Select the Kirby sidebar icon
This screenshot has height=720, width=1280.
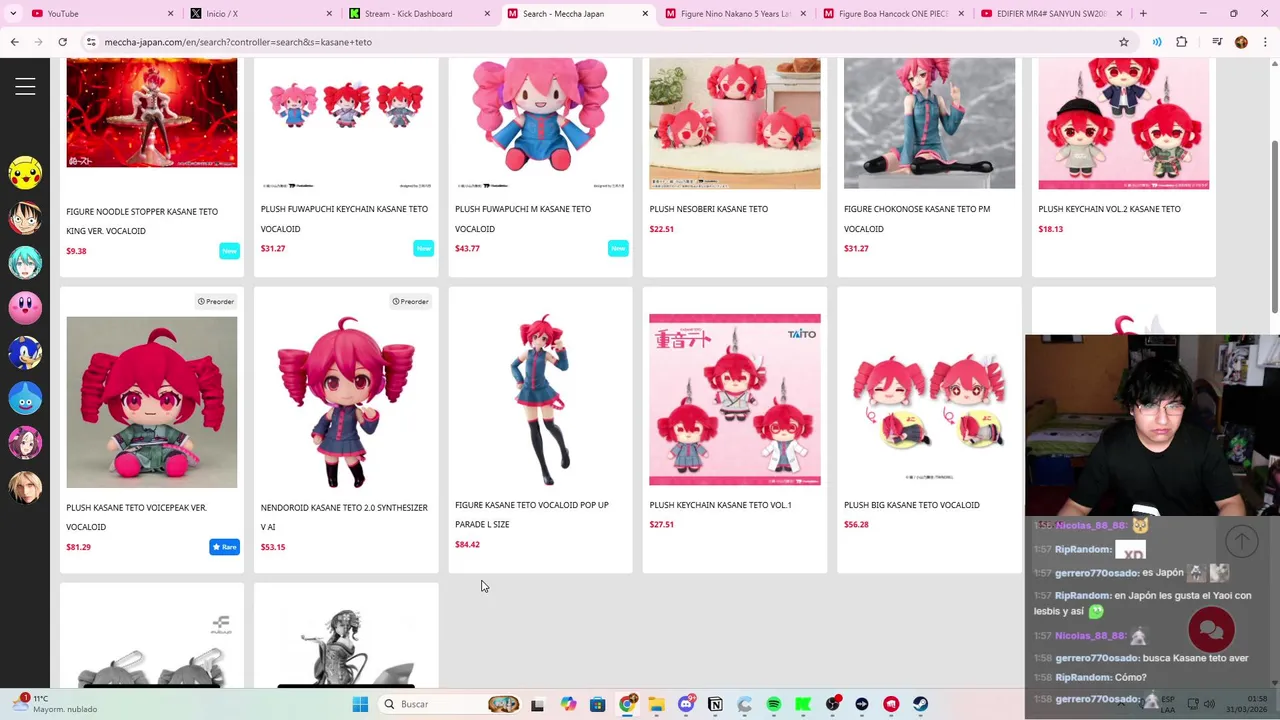(25, 308)
